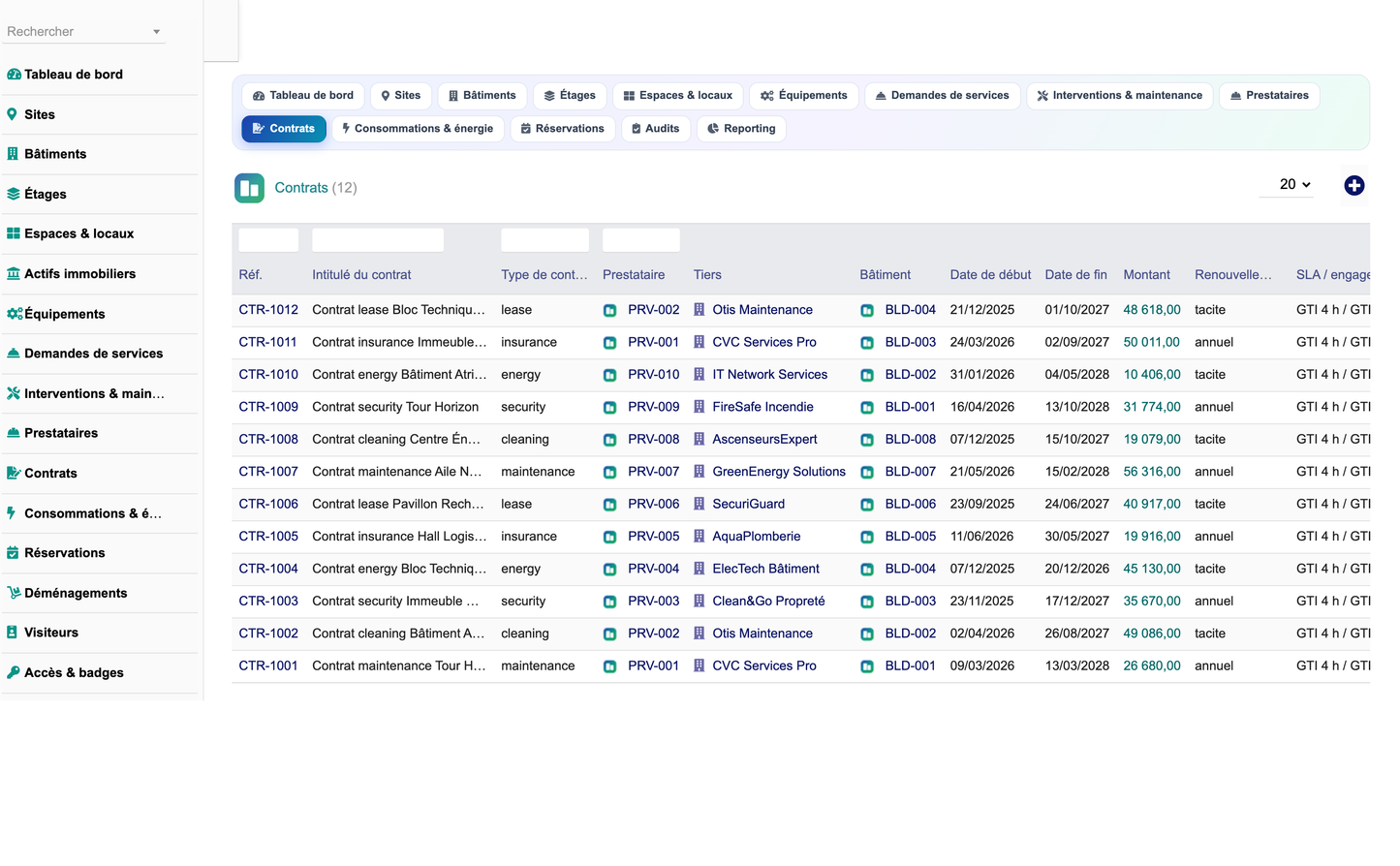Open the Rechercher dropdown arrow
This screenshot has width=1400, height=866.
[156, 32]
